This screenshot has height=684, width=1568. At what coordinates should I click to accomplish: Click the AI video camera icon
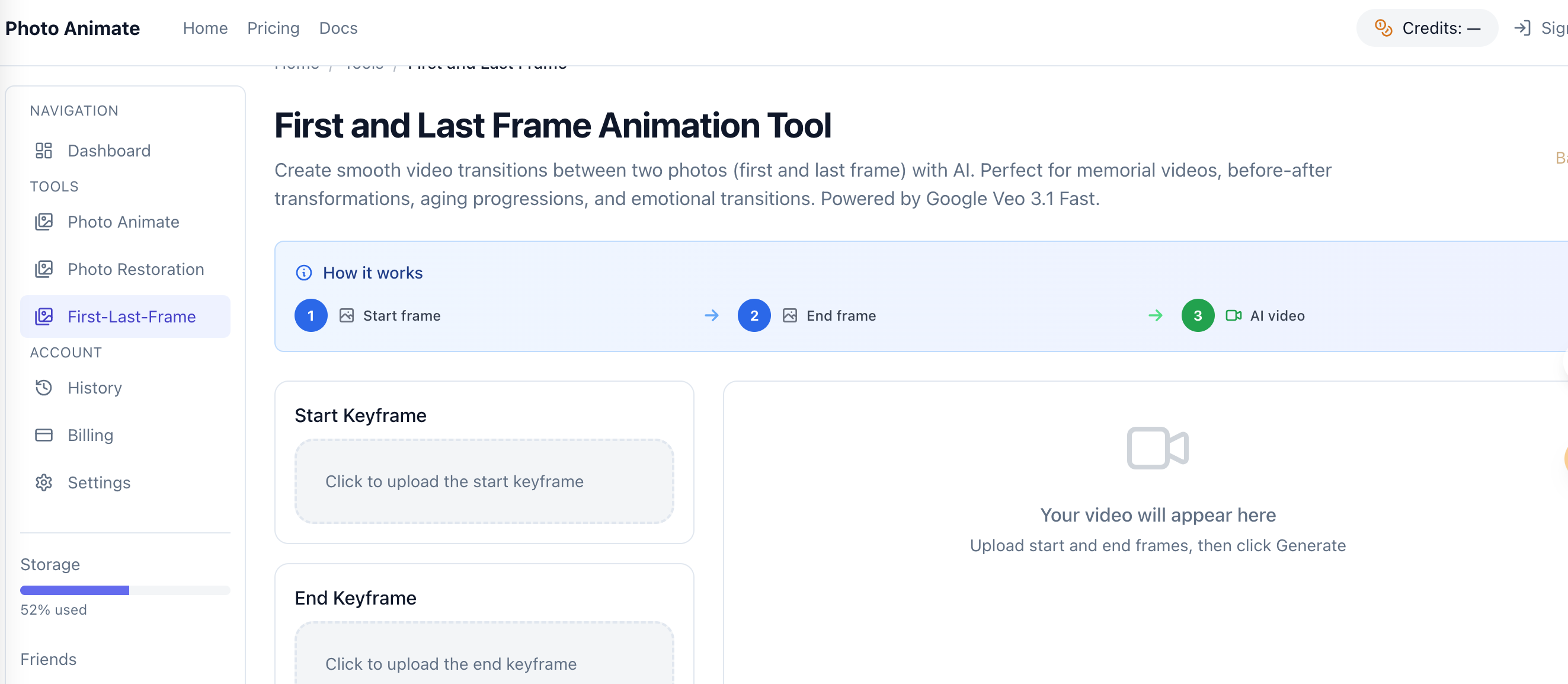coord(1233,315)
